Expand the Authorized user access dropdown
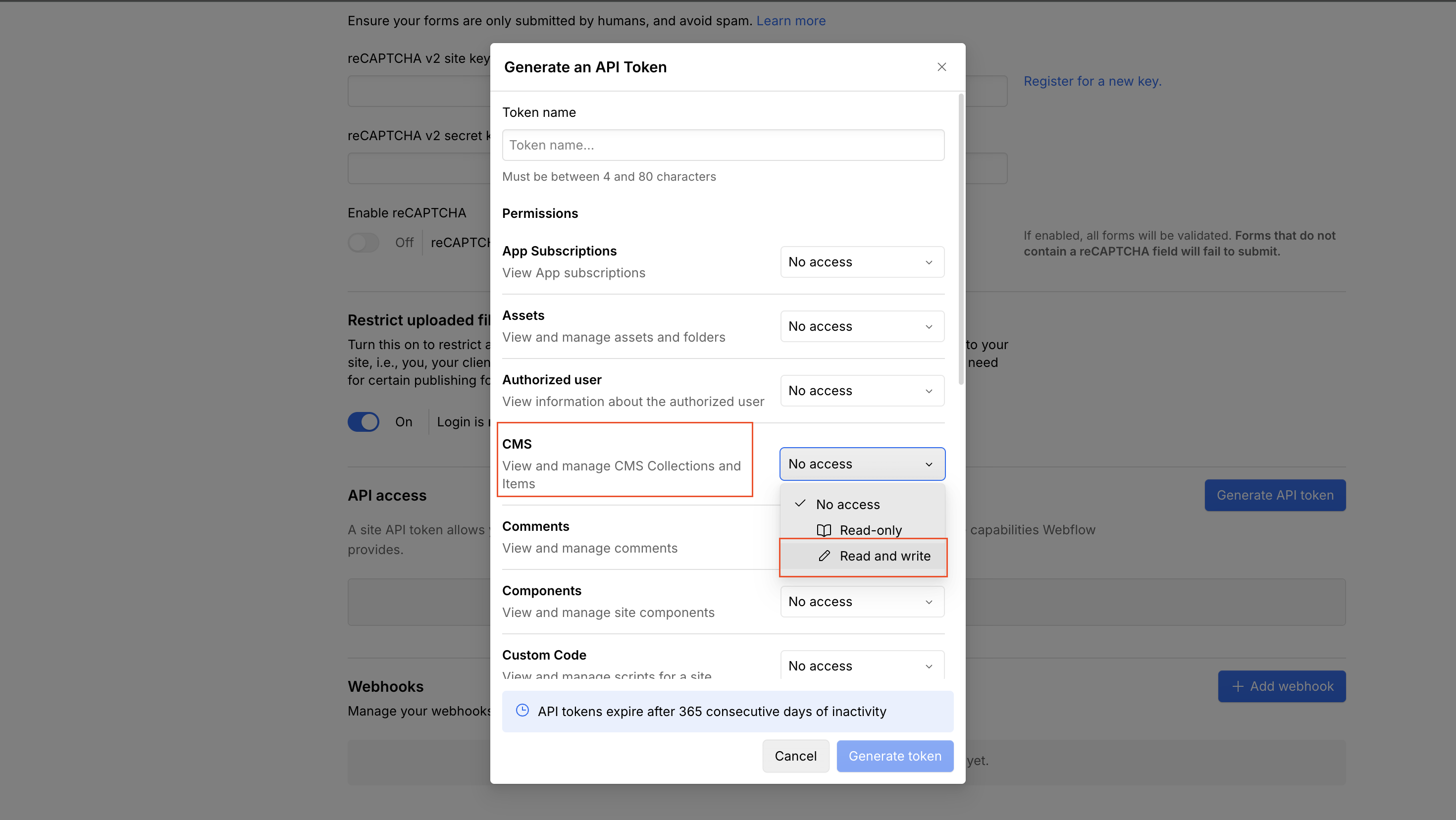 861,391
